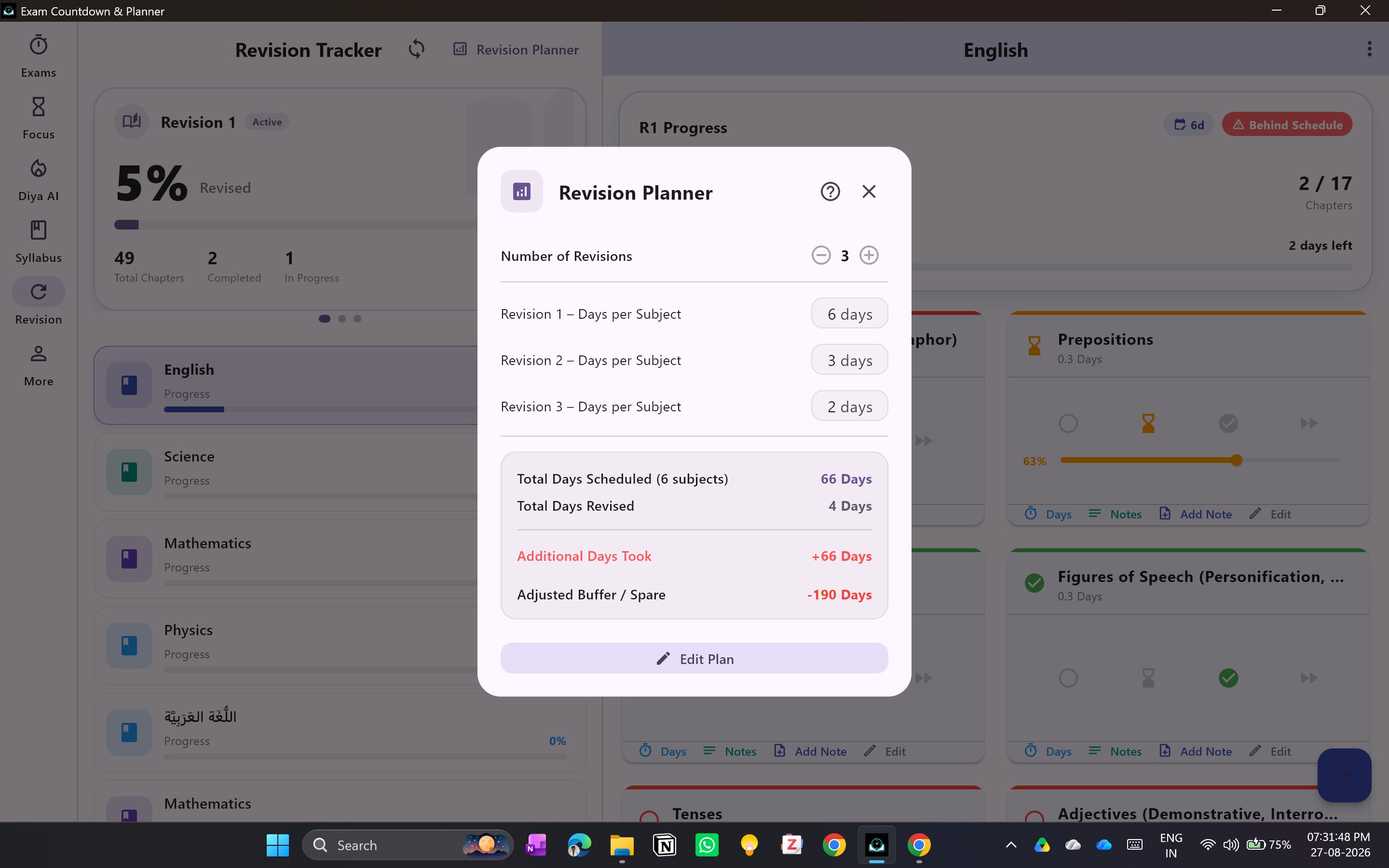Viewport: 1389px width, 868px height.
Task: Open Days for the Prepositions card
Action: [x=1048, y=514]
